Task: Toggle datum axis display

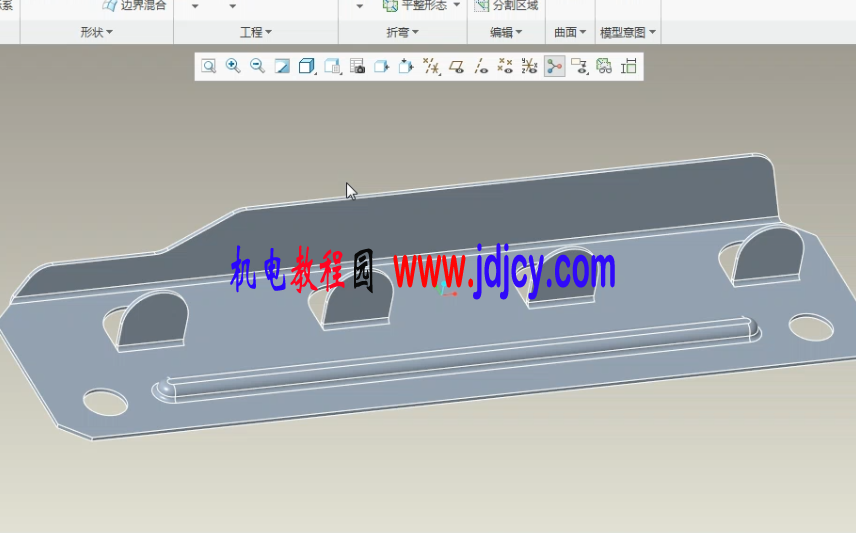Action: tap(481, 66)
